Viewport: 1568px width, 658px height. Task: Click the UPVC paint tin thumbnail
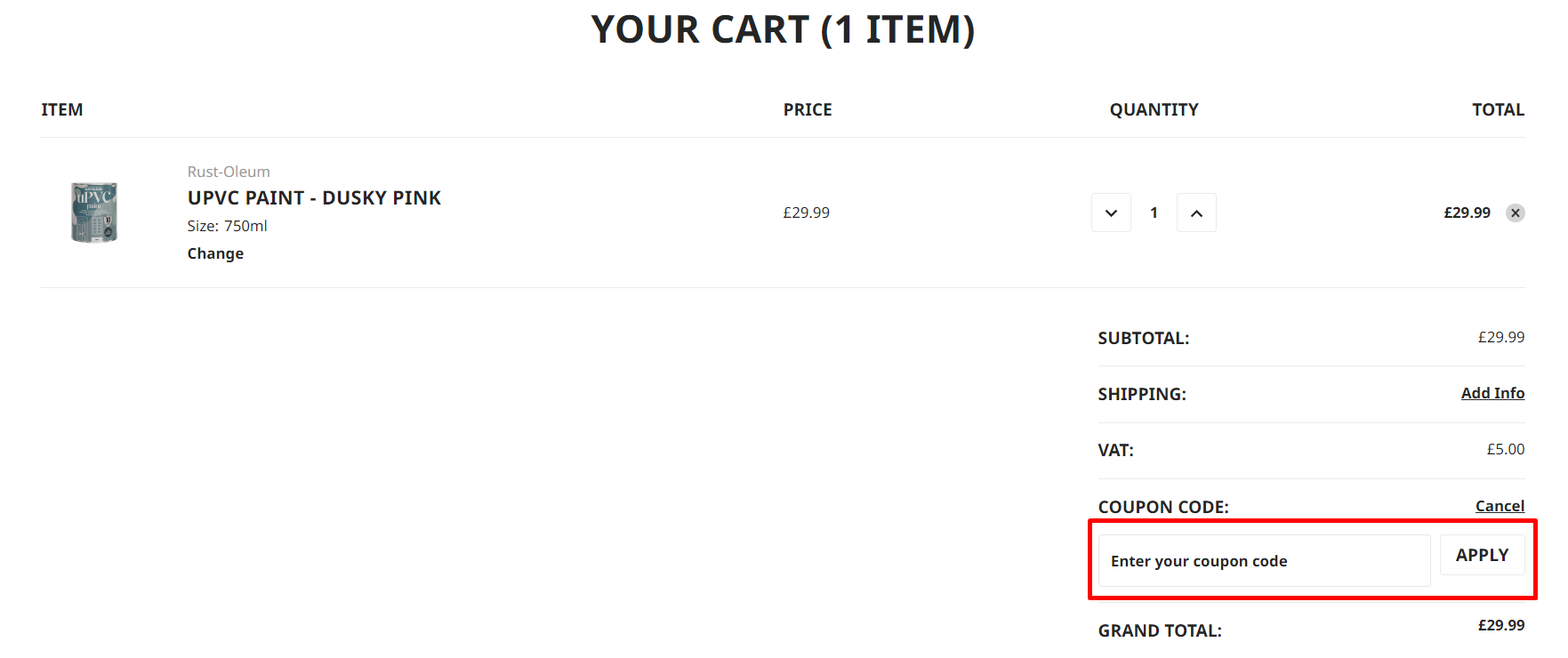(94, 213)
